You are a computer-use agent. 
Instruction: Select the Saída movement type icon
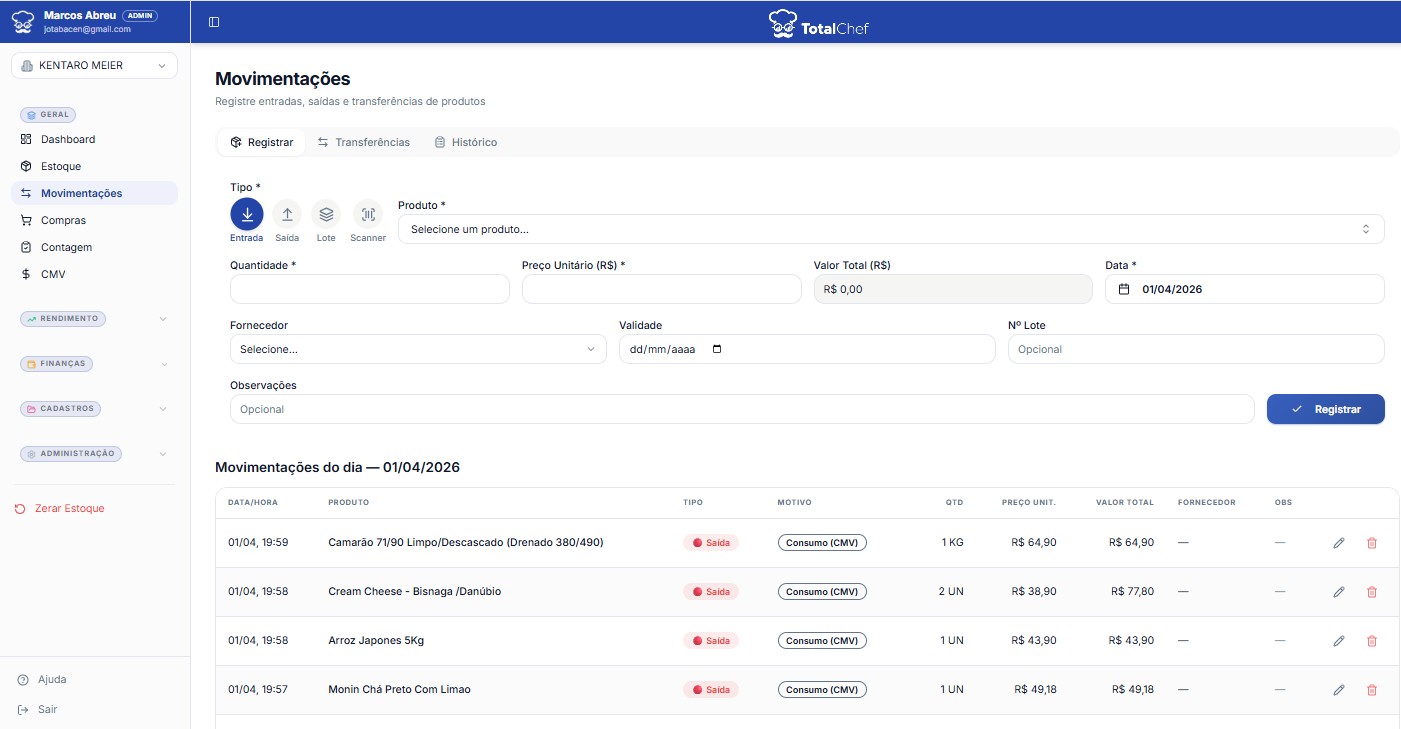point(287,214)
